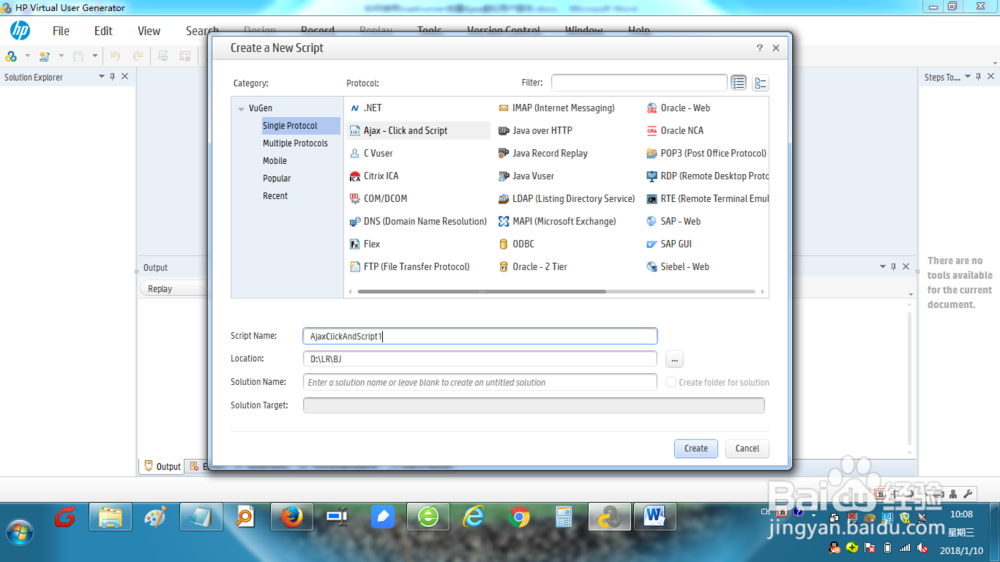Screen dimensions: 1000x562
Task: Click the Script Name input field
Action: [x=480, y=336]
